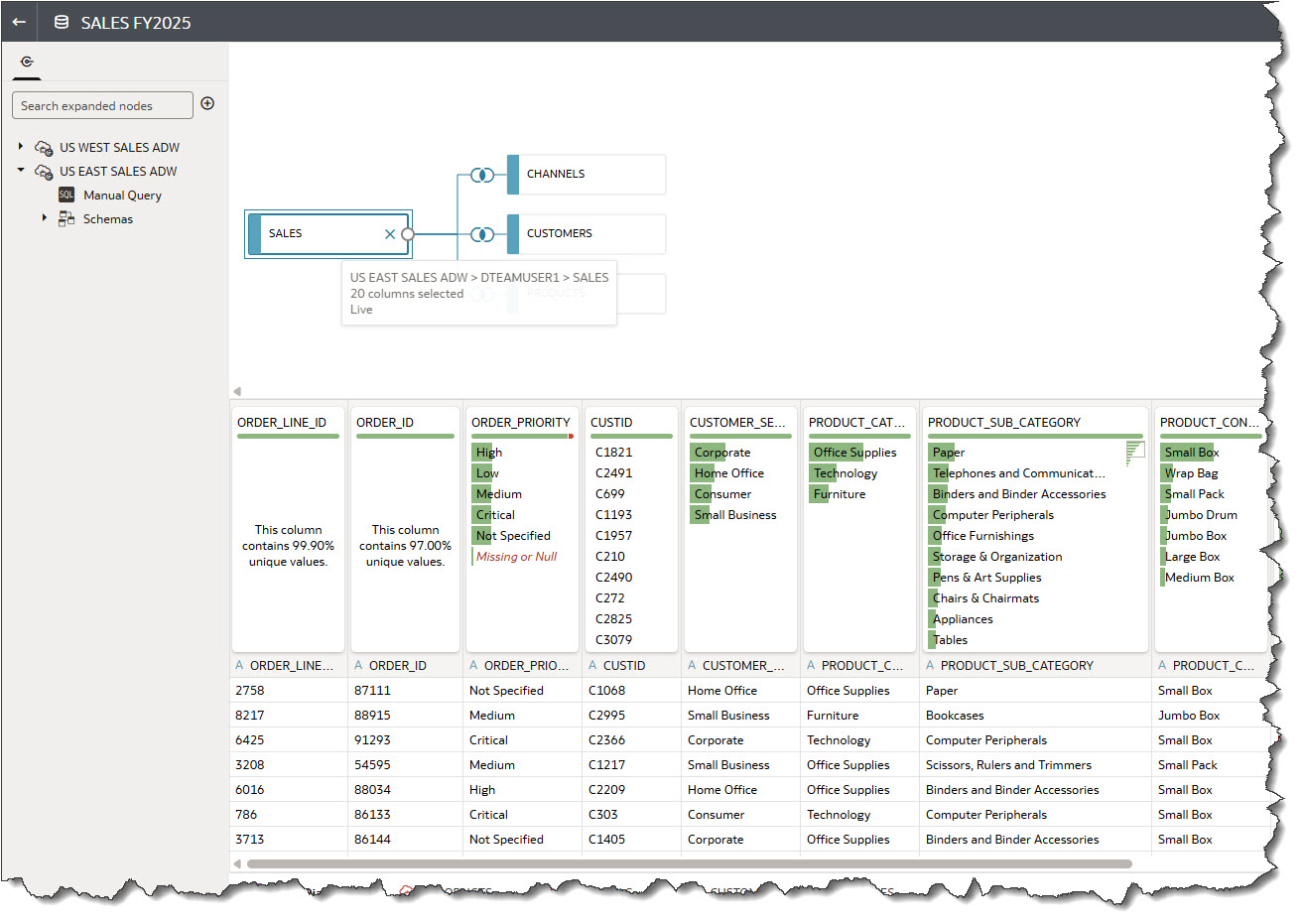Image resolution: width=1306 pixels, height=924 pixels.
Task: Select Small Business in segment profile
Action: tap(735, 515)
